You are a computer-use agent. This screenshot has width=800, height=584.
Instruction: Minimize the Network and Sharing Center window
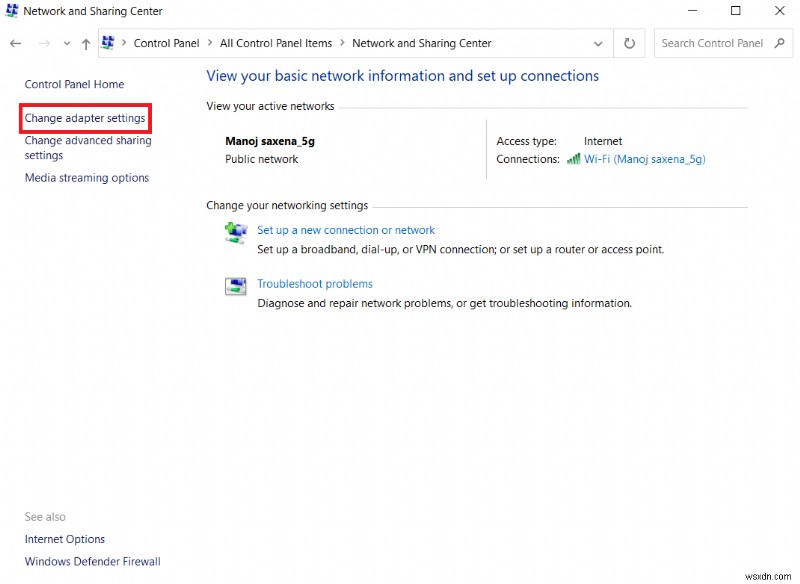coord(692,11)
